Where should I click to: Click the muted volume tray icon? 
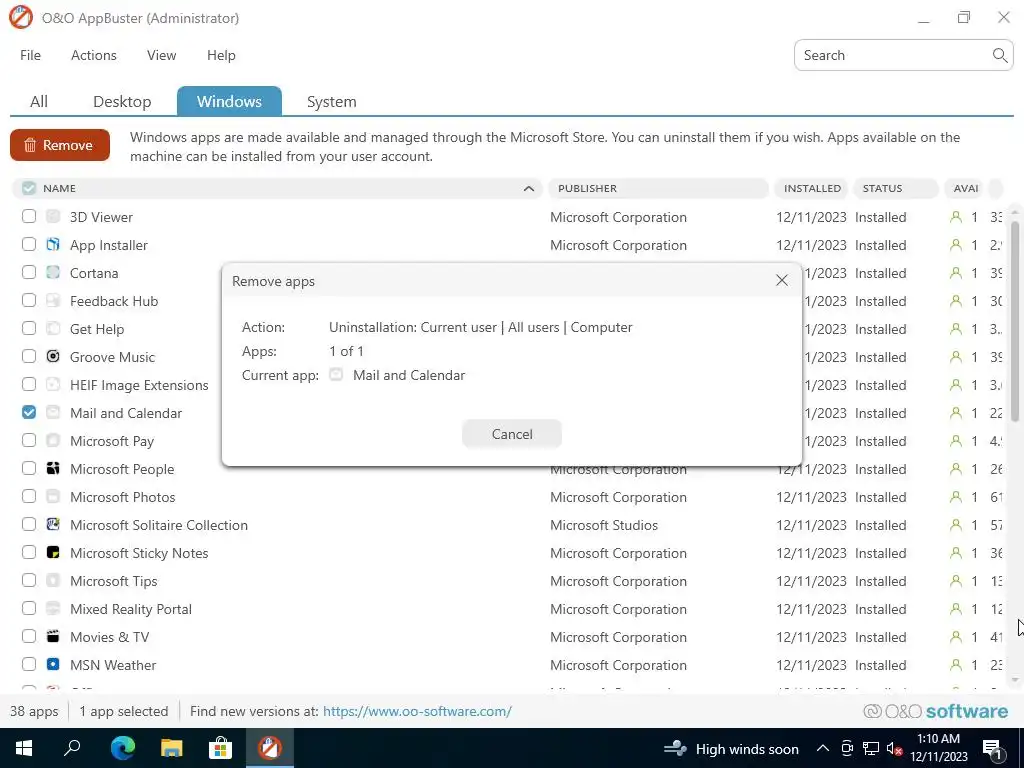coord(894,748)
